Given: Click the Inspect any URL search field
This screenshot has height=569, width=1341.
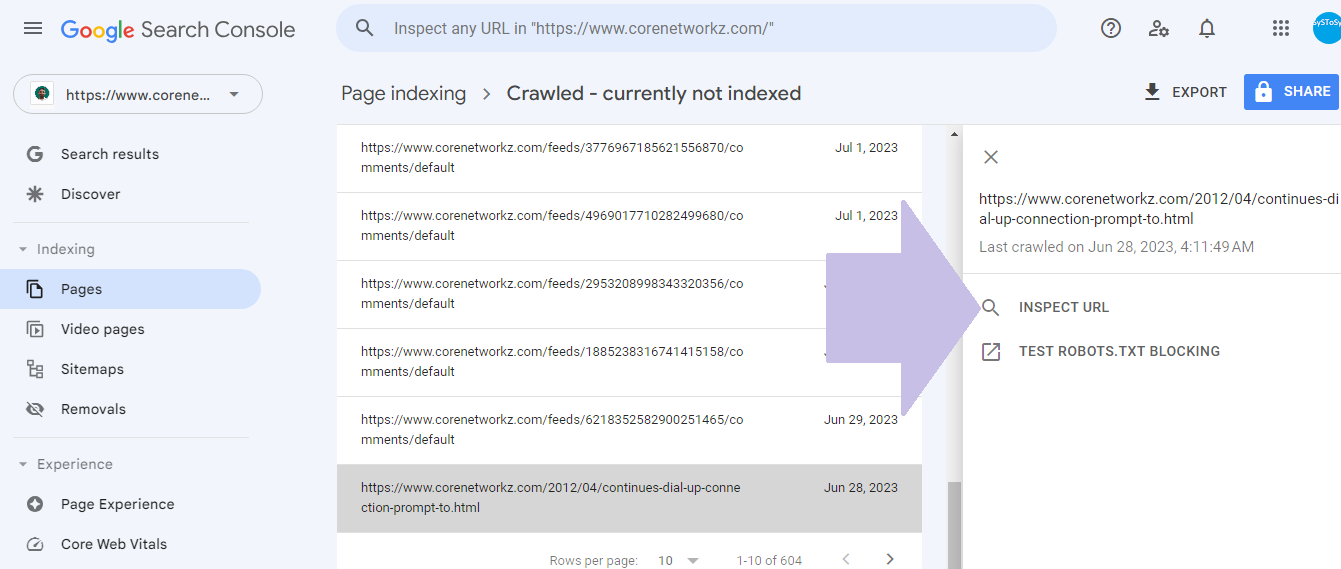Looking at the screenshot, I should coord(696,28).
